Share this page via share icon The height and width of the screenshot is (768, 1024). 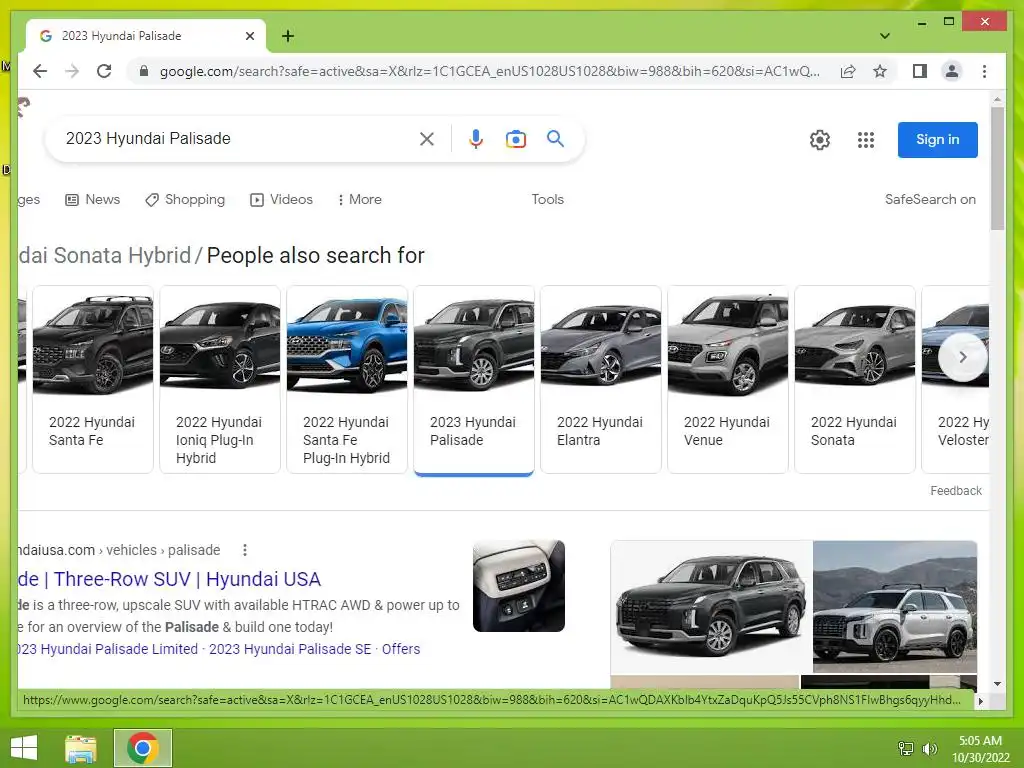pyautogui.click(x=848, y=71)
